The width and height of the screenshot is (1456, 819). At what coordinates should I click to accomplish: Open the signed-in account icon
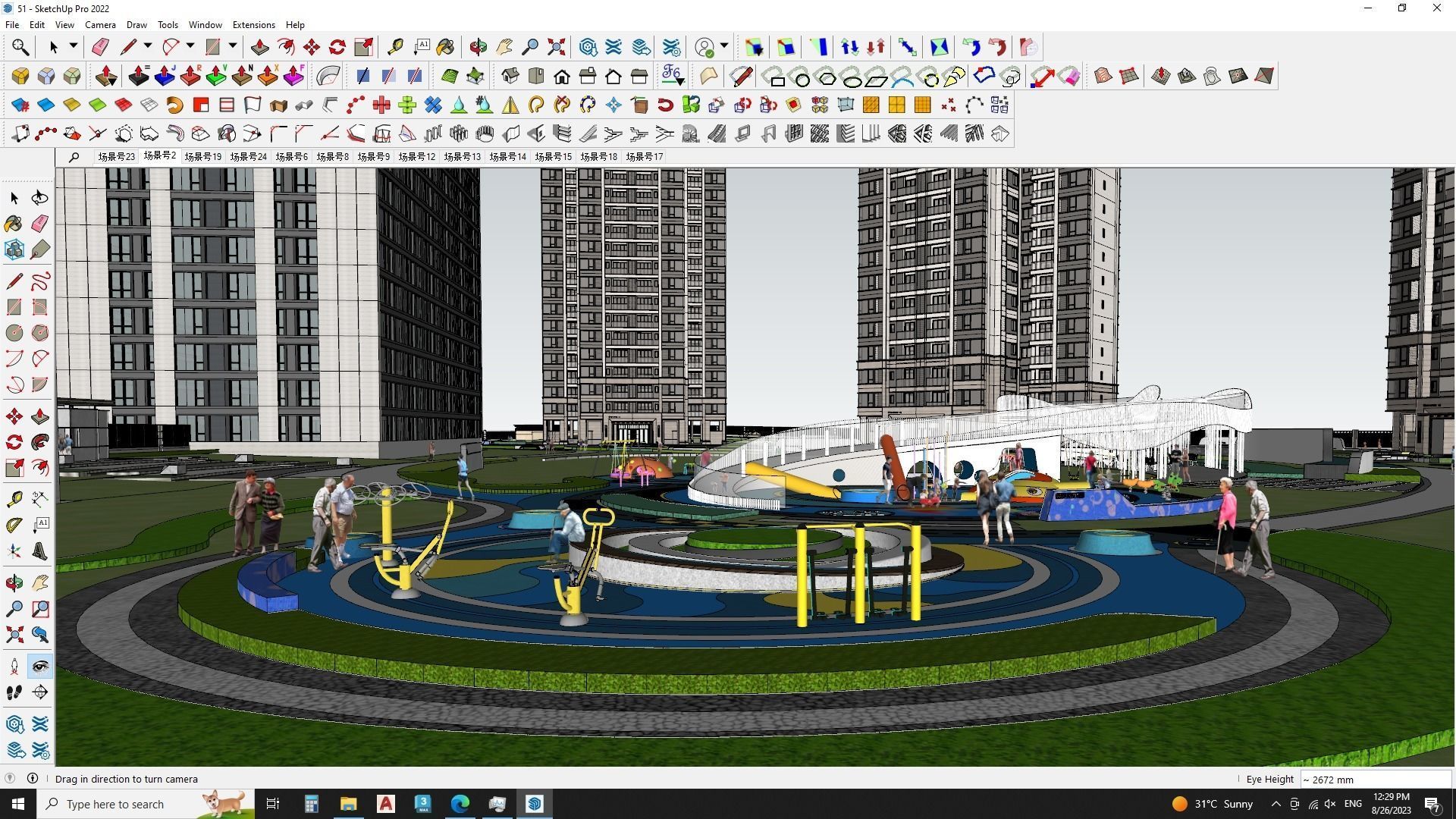(x=704, y=48)
